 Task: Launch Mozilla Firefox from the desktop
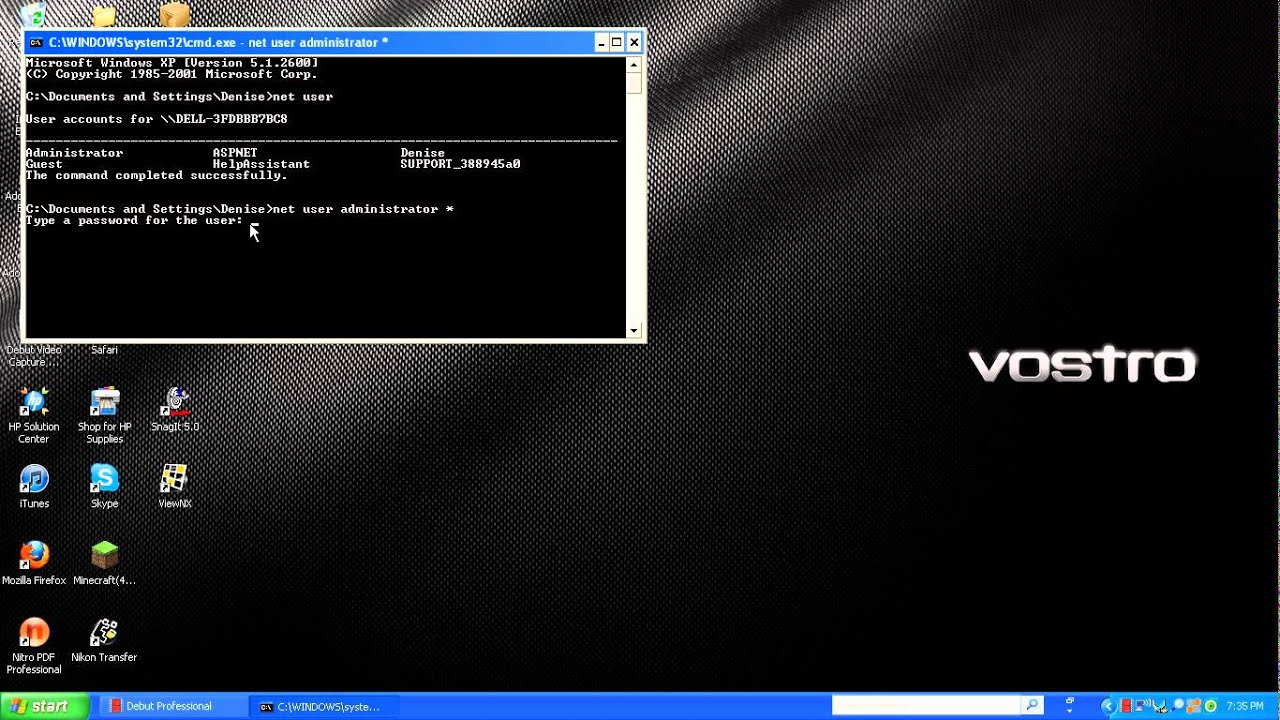34,564
